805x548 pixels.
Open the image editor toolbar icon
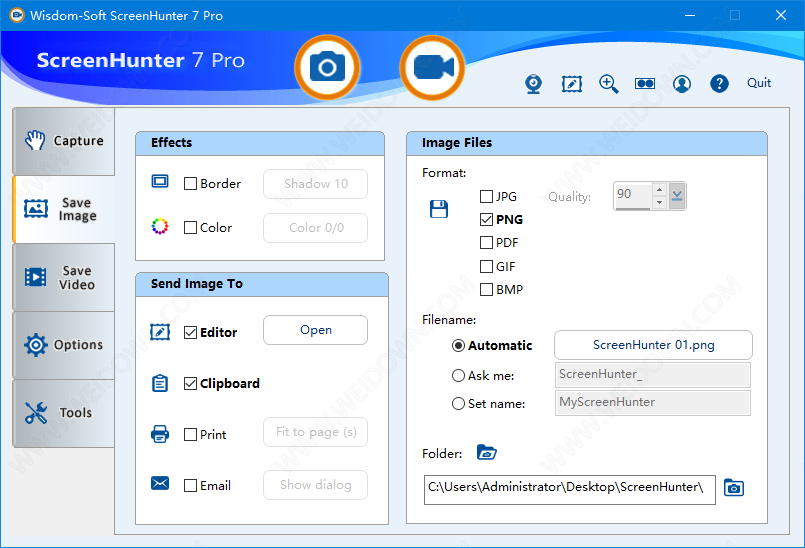coord(571,84)
